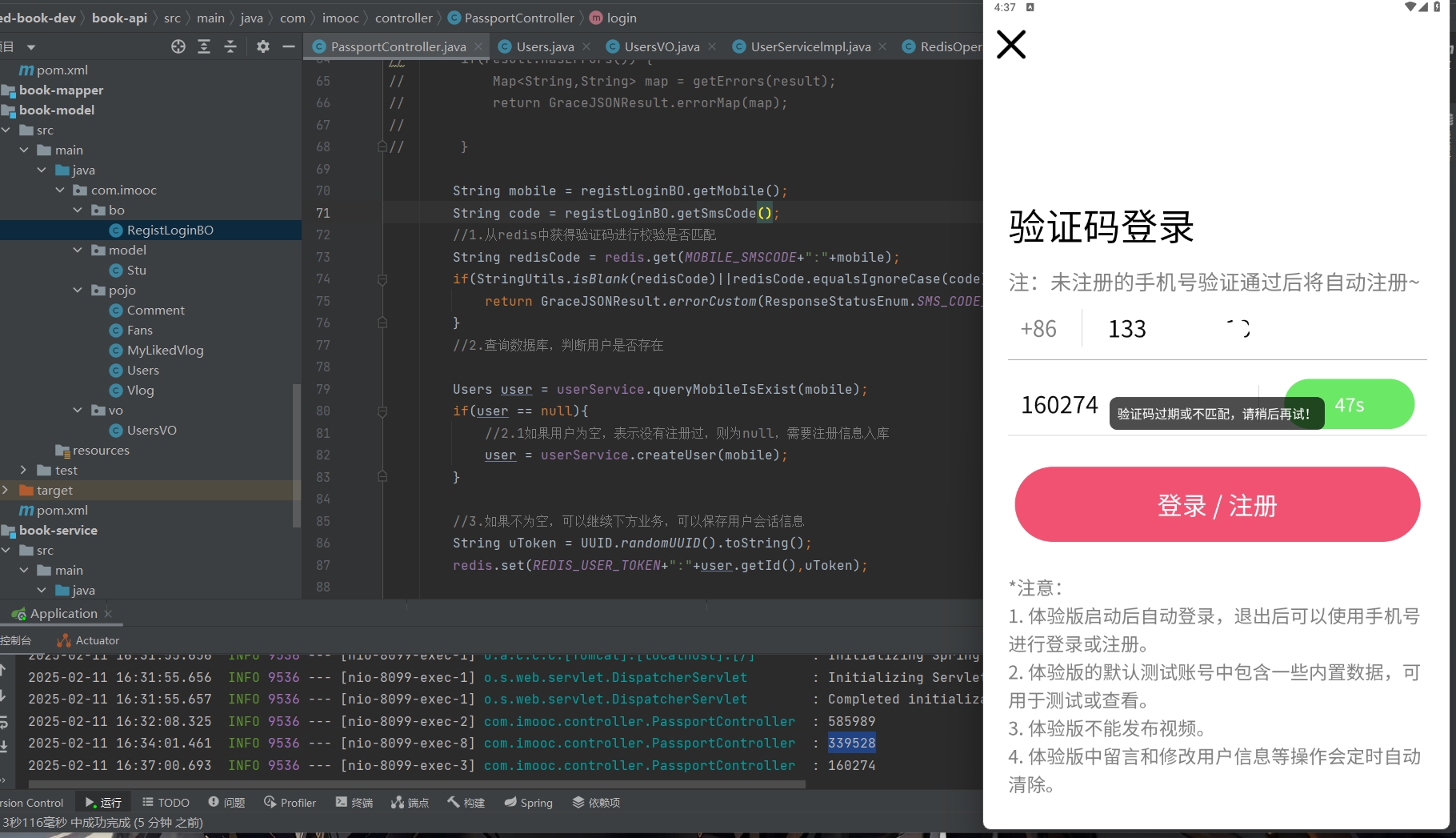
Task: Click the highlighted 339528 log value
Action: pos(851,743)
